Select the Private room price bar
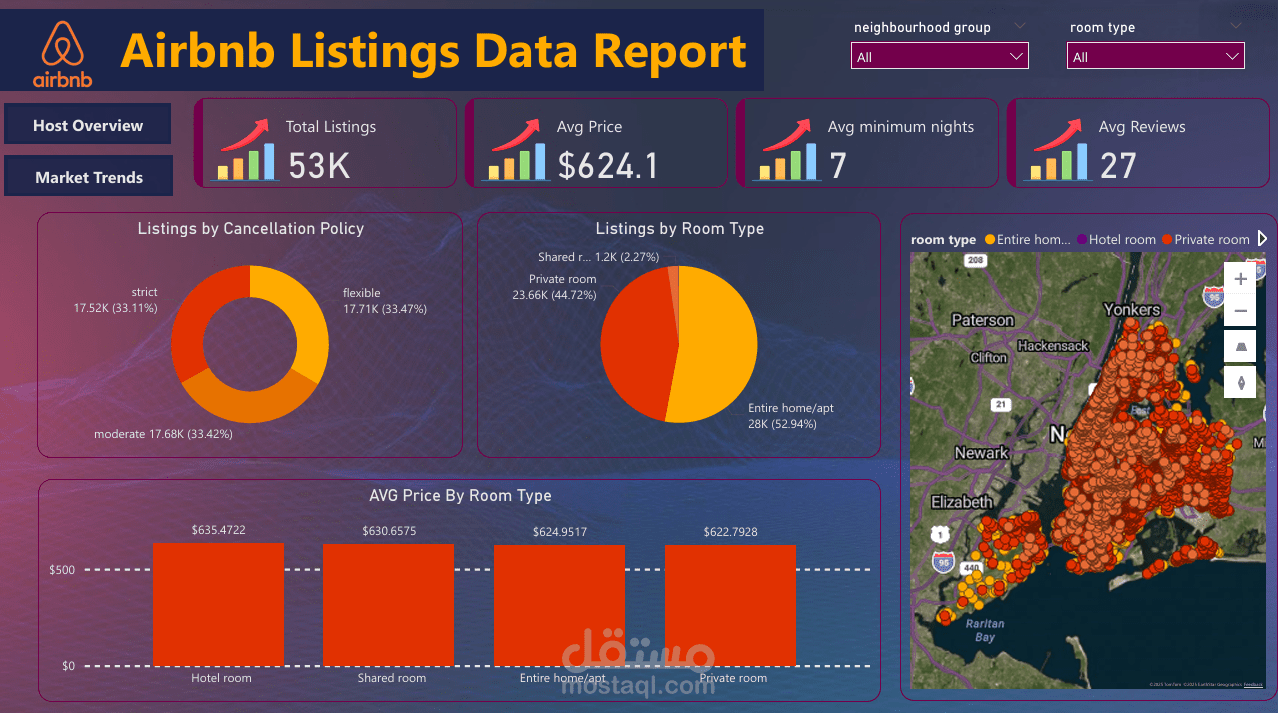The height and width of the screenshot is (713, 1278). click(730, 605)
